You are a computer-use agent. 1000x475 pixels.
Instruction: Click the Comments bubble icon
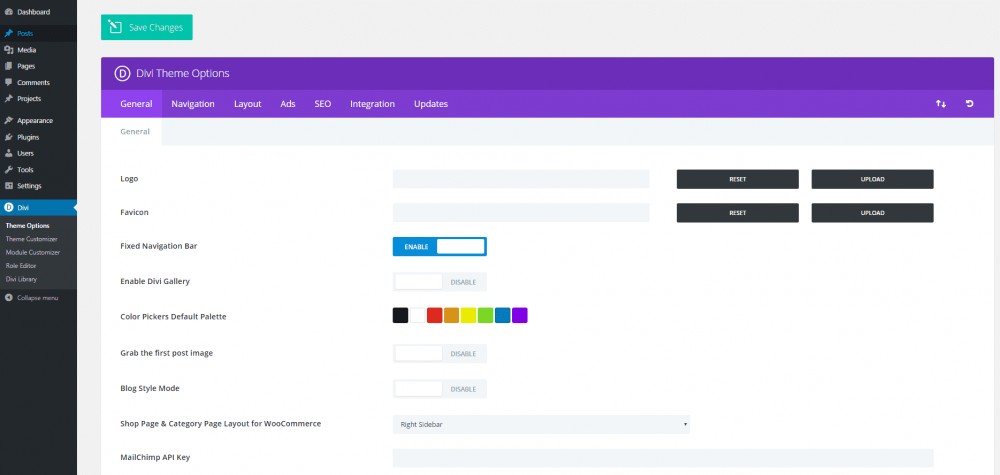[8, 82]
